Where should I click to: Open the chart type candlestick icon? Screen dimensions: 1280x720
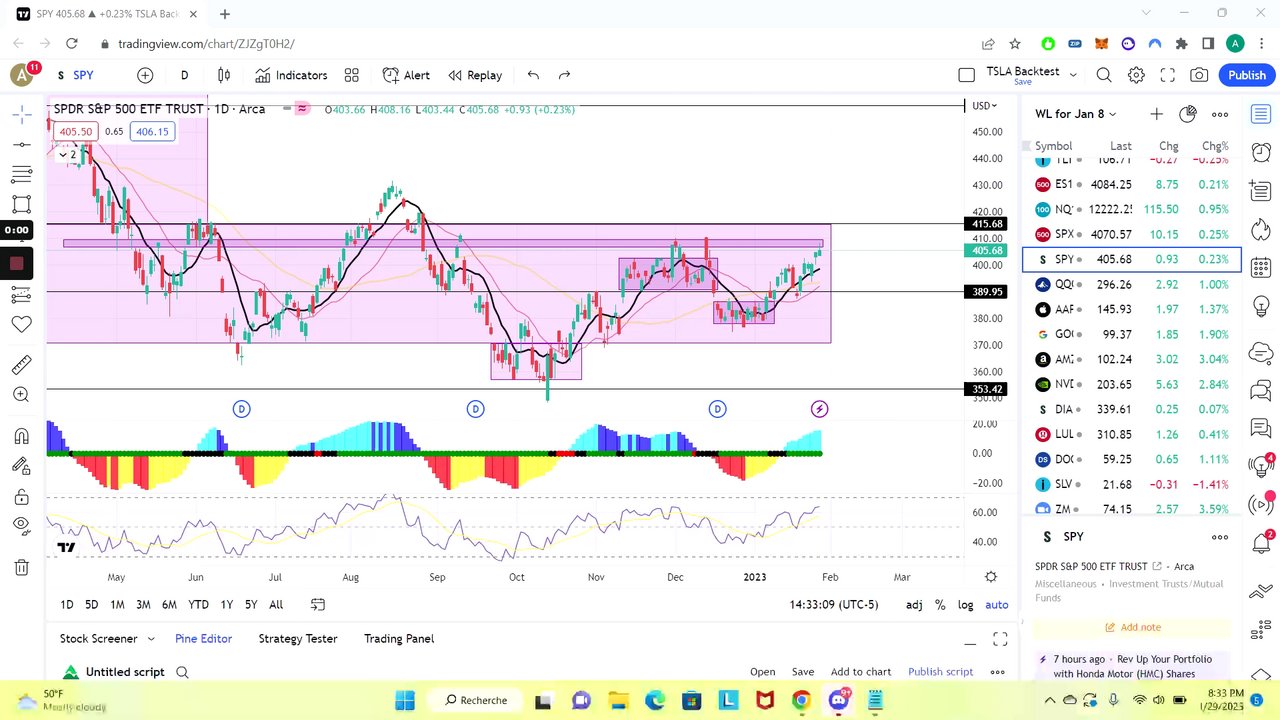pyautogui.click(x=224, y=75)
